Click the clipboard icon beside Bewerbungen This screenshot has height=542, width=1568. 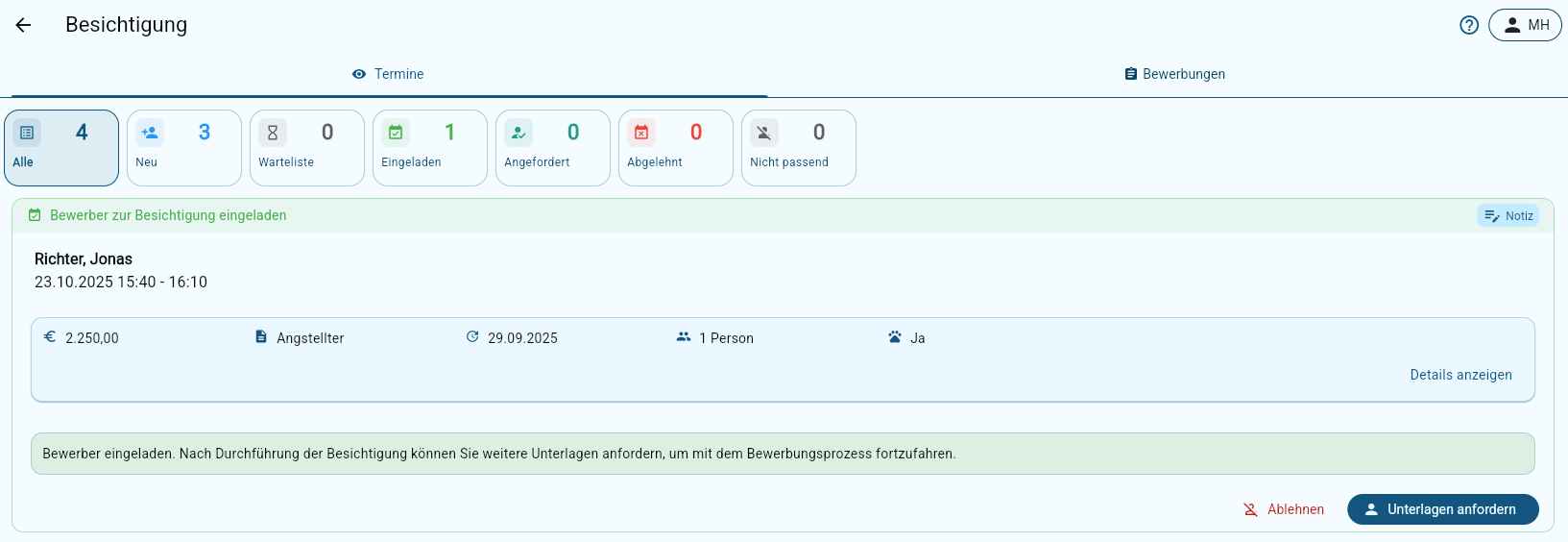click(x=1131, y=74)
